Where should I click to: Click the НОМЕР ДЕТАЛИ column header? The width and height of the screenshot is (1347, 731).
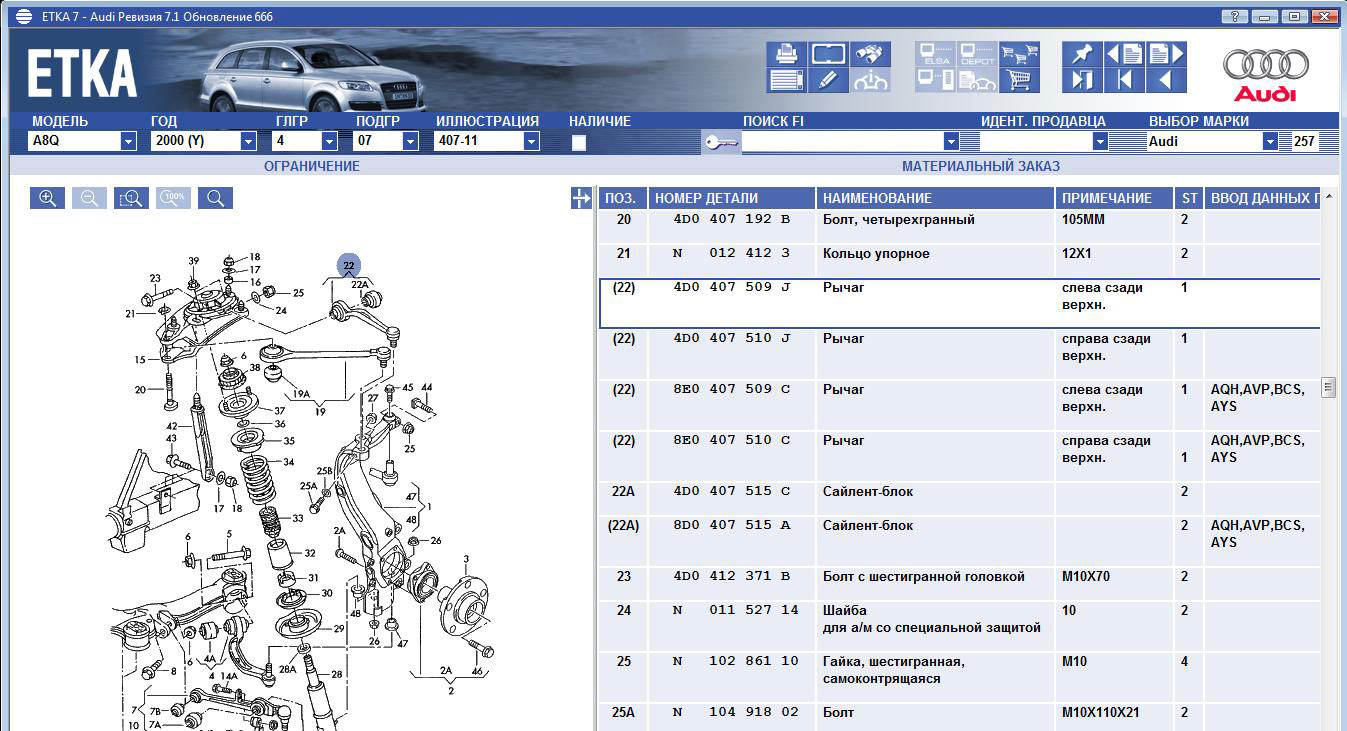pos(731,198)
